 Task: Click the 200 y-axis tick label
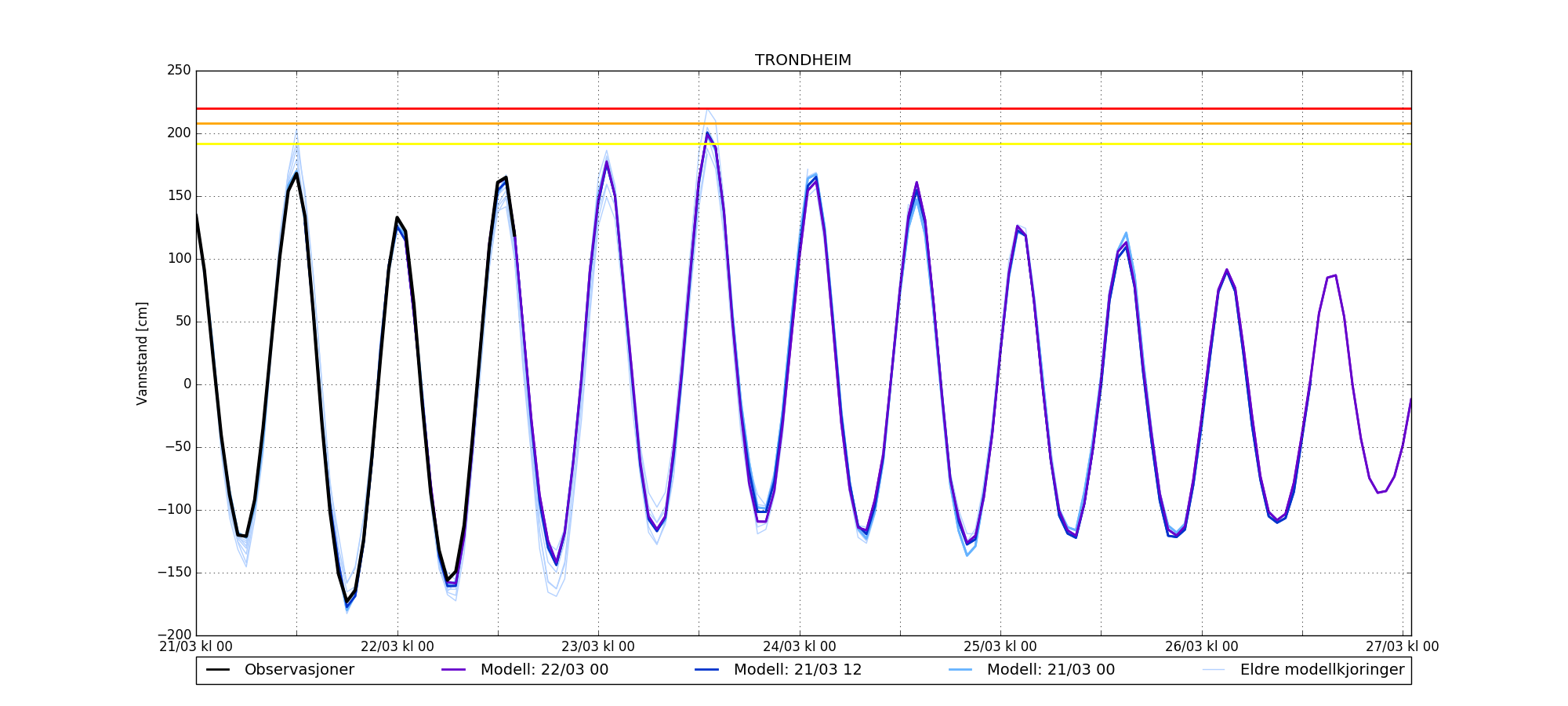179,133
